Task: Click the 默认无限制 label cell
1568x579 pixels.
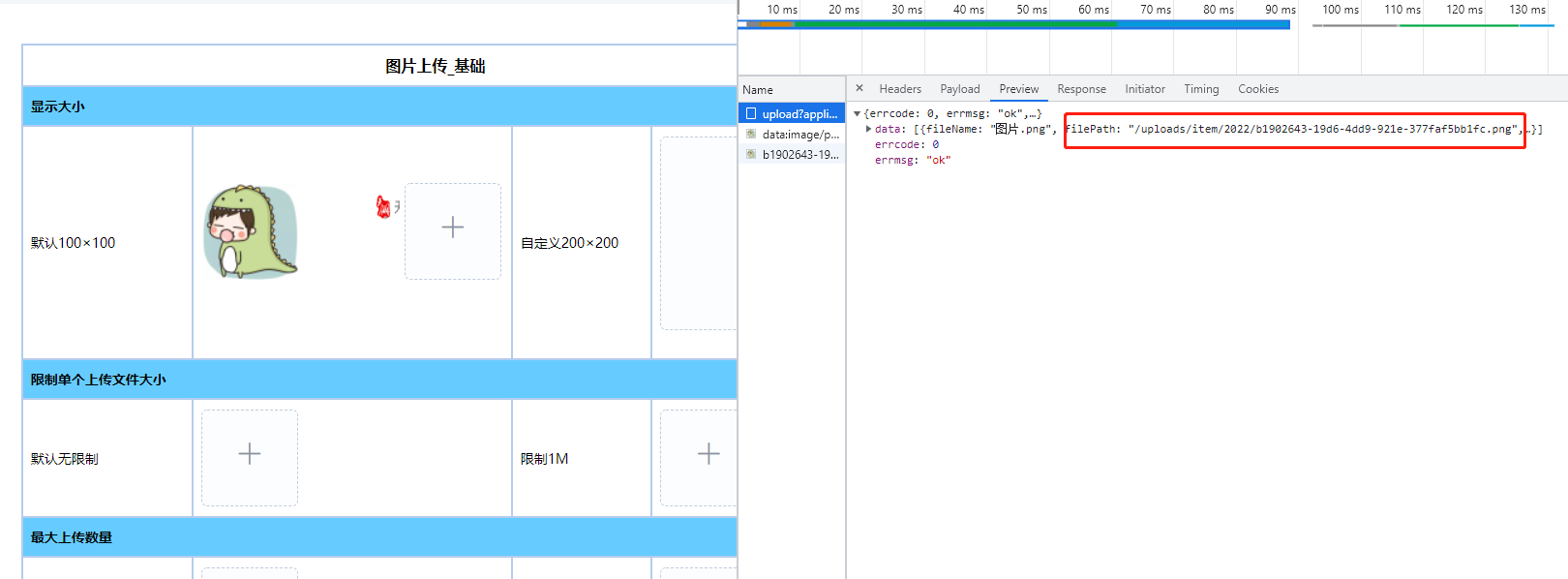Action: point(107,458)
